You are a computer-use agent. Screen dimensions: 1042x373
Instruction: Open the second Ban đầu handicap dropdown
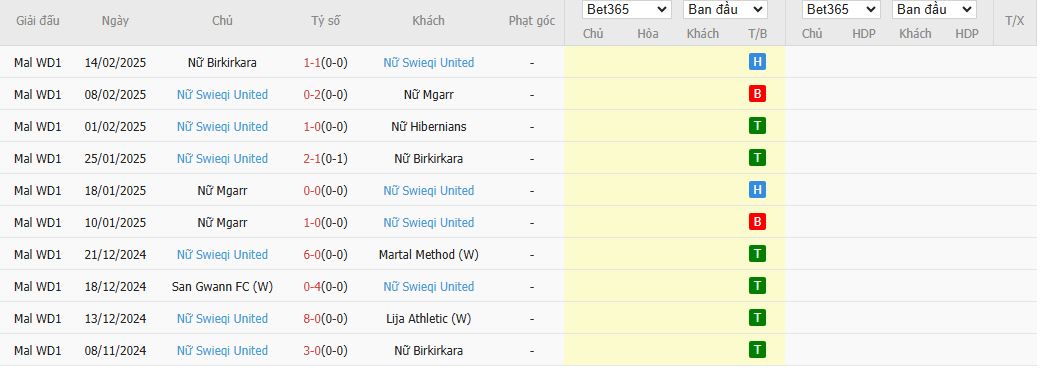pyautogui.click(x=934, y=9)
